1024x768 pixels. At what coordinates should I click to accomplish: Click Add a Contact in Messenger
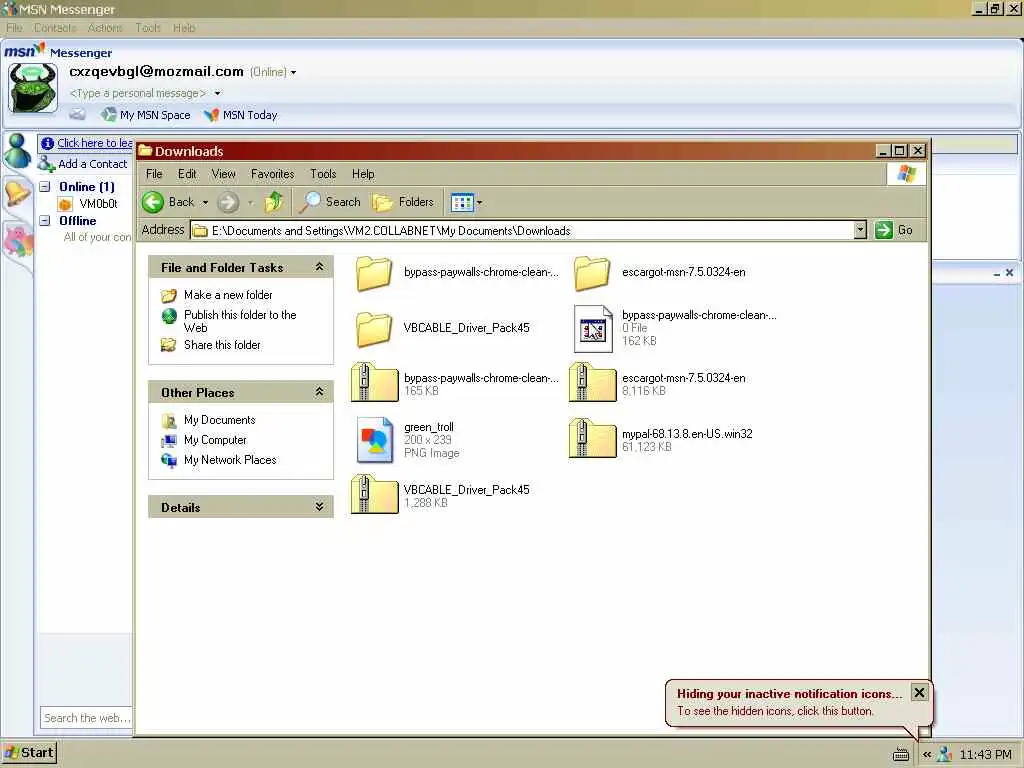[83, 164]
